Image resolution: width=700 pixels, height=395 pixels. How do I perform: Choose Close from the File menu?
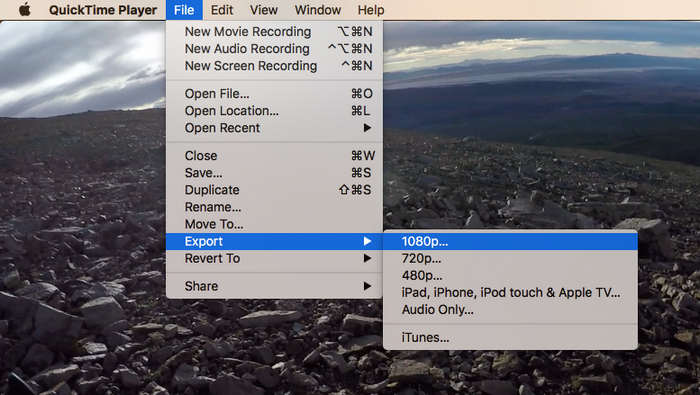click(274, 156)
